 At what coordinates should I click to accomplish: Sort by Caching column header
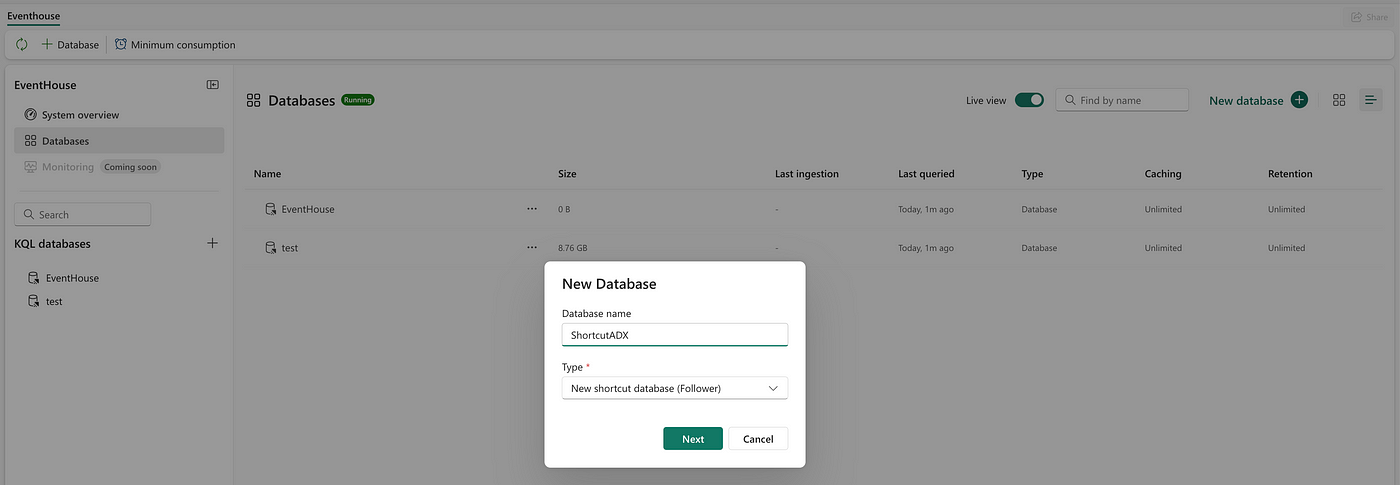click(x=1163, y=174)
